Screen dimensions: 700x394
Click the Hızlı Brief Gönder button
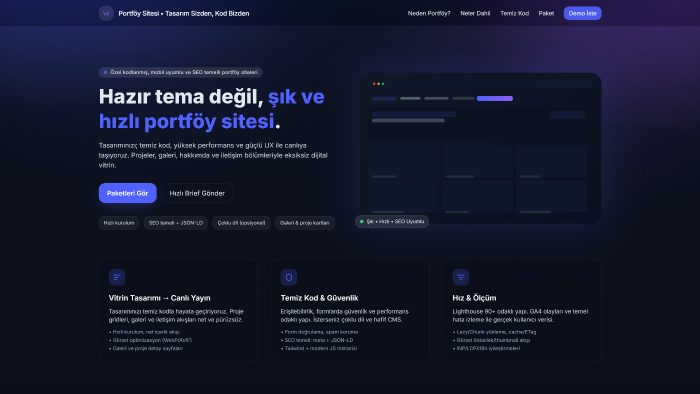tap(197, 193)
